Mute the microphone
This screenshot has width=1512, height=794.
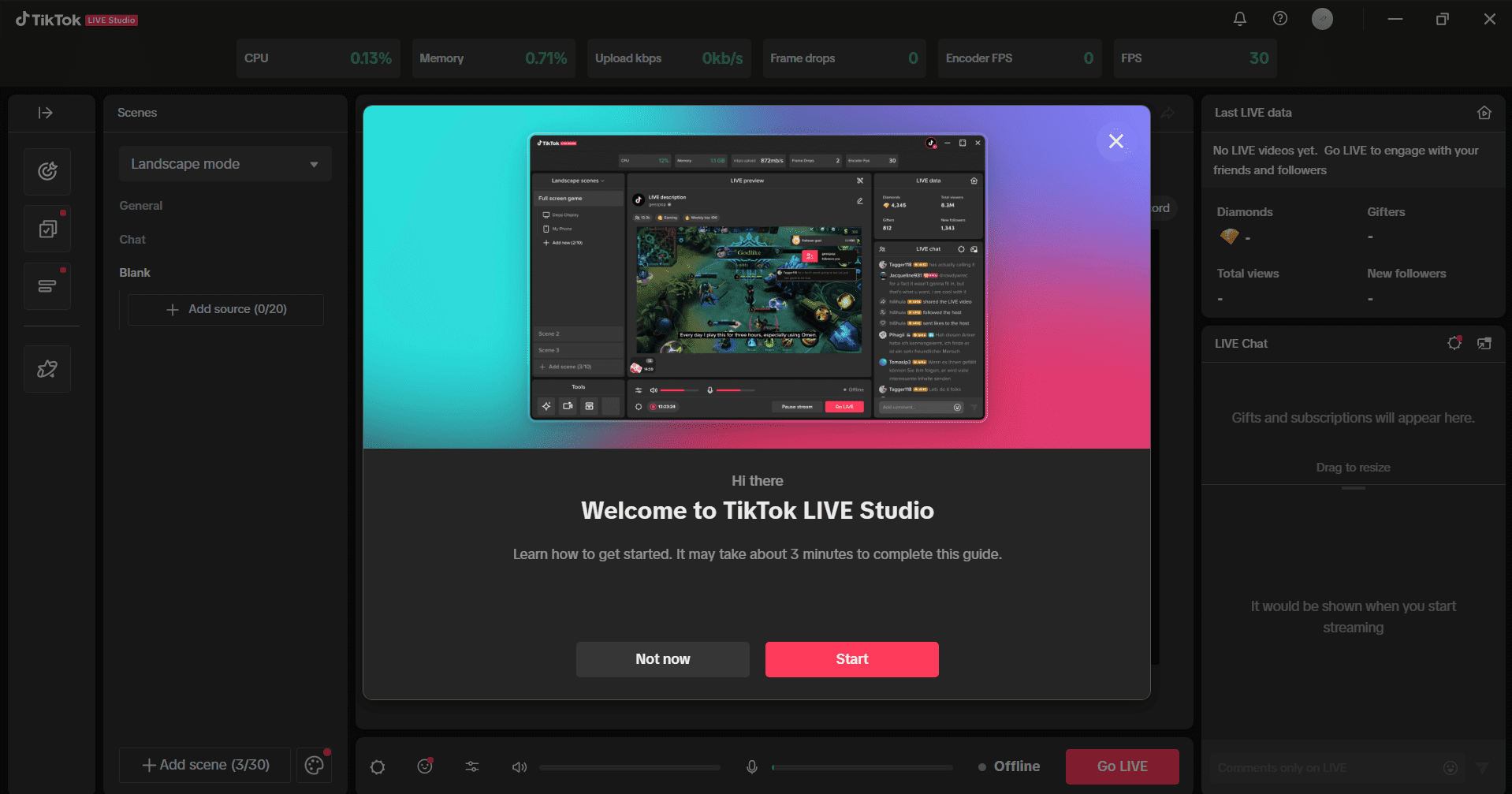coord(750,766)
